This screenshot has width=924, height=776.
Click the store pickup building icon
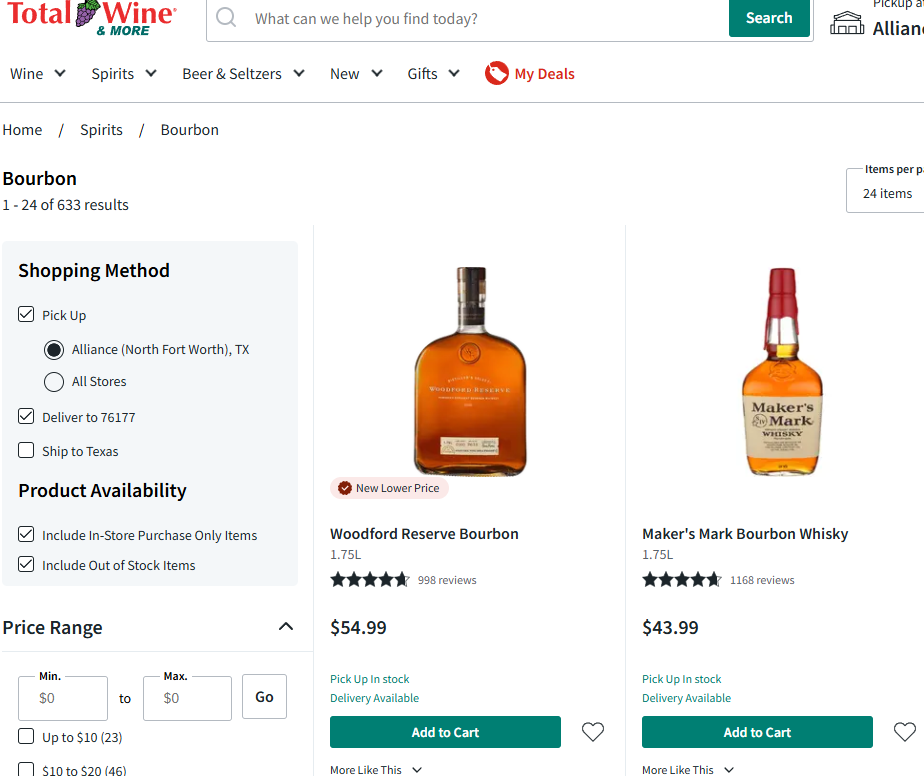tap(847, 23)
